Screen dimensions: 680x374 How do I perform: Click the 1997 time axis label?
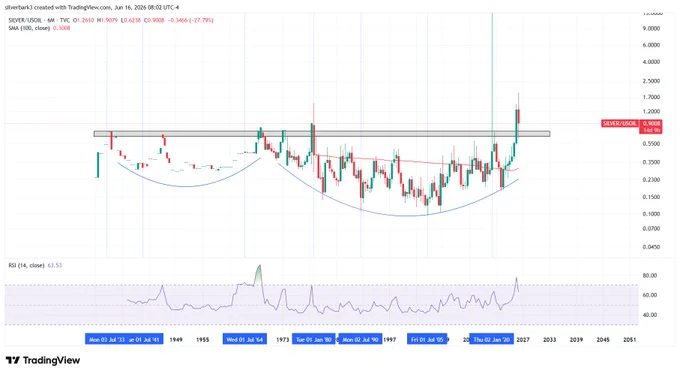point(389,340)
